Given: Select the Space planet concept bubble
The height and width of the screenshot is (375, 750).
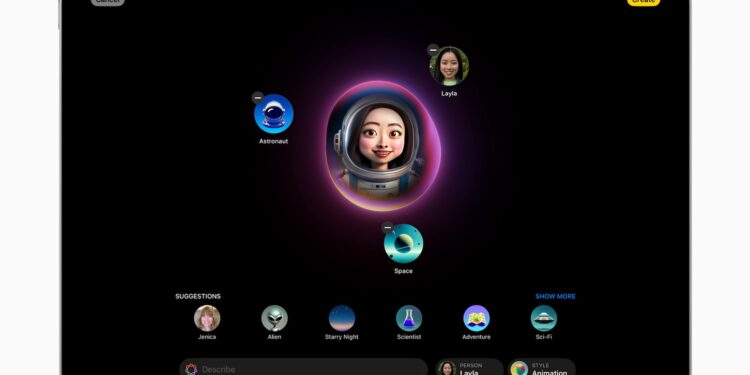Looking at the screenshot, I should click(x=404, y=243).
